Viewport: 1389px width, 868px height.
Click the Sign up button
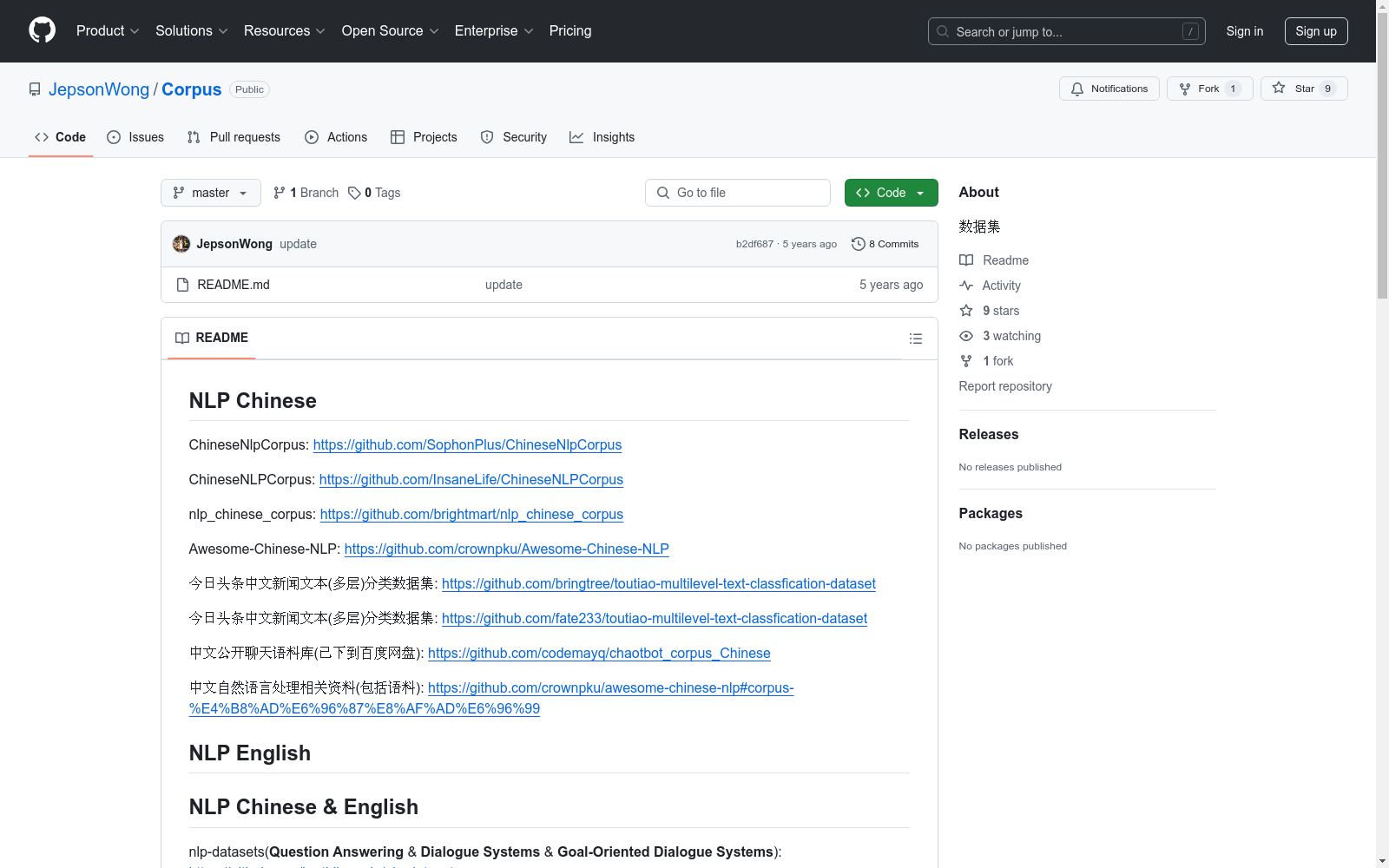1316,31
